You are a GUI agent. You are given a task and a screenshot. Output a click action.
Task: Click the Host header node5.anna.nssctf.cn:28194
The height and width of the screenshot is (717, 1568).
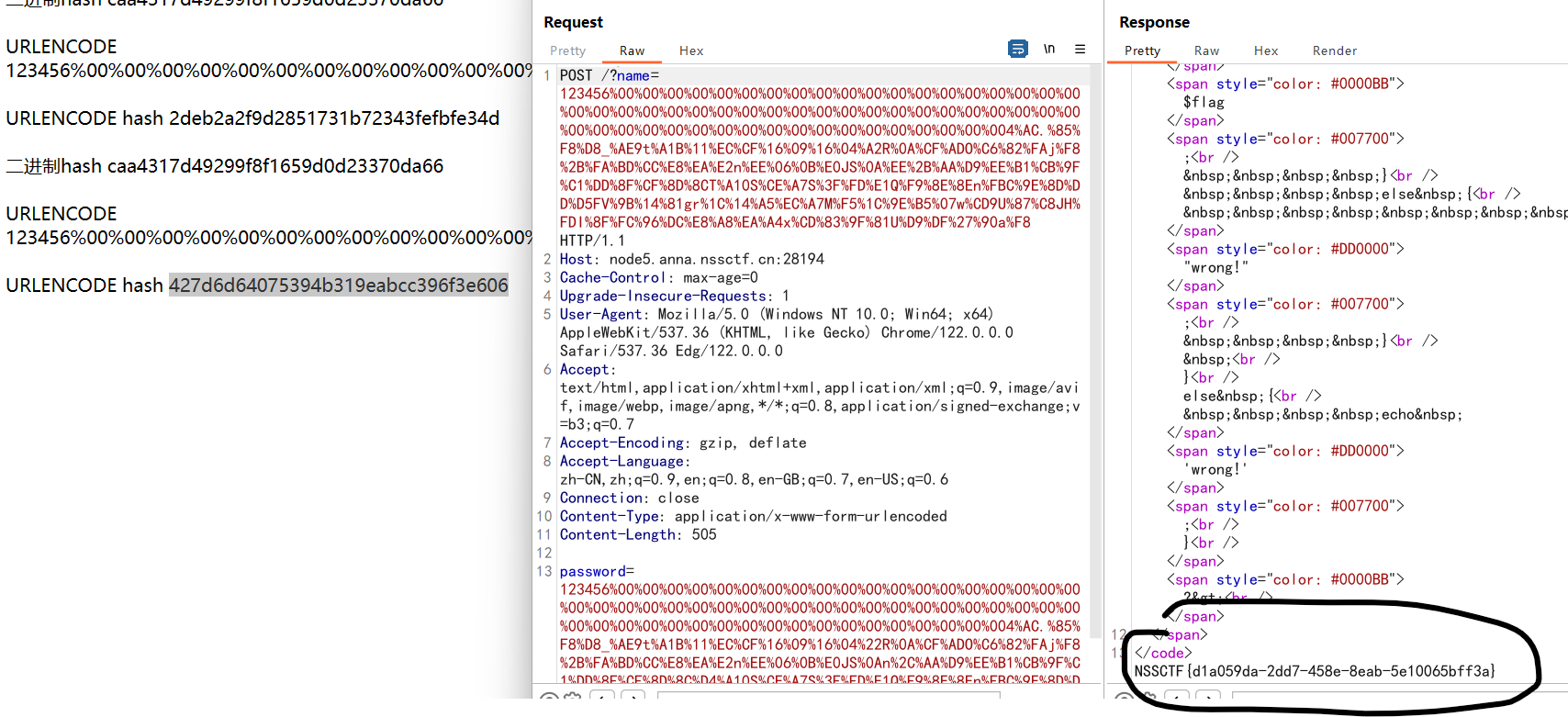click(x=692, y=259)
